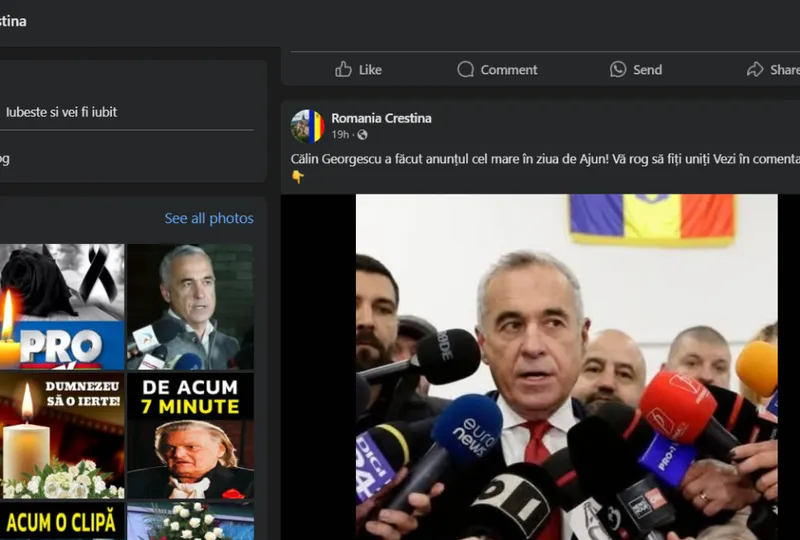Viewport: 800px width, 540px height.
Task: Open the De Acum 7 Minute thumbnail
Action: (190, 436)
